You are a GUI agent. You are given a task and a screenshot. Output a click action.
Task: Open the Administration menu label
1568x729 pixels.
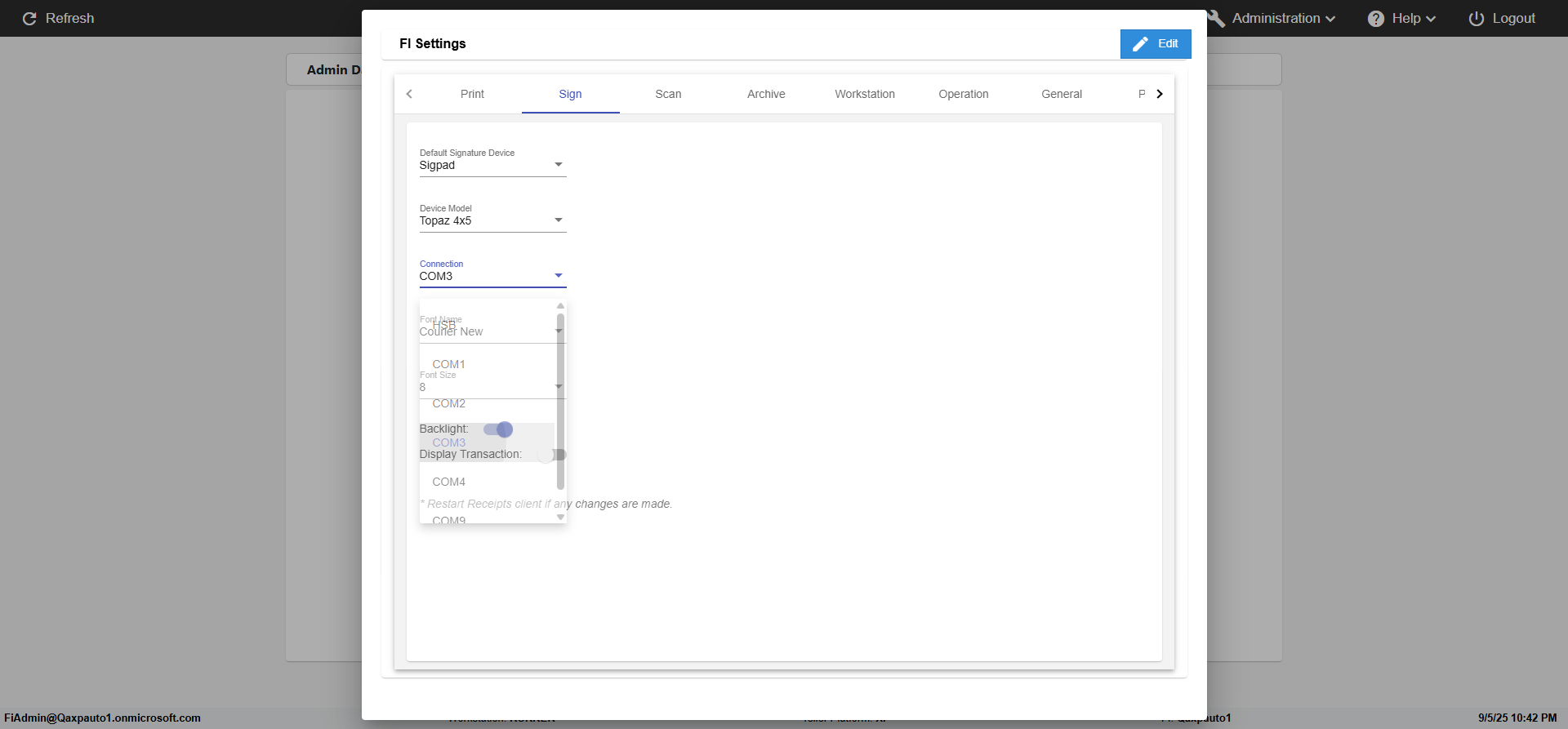[x=1276, y=19]
